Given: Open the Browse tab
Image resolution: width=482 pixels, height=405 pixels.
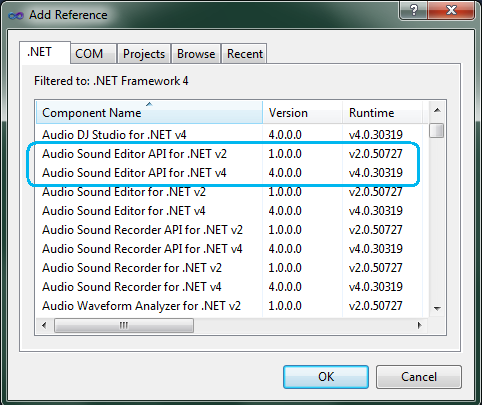Looking at the screenshot, I should 196,53.
